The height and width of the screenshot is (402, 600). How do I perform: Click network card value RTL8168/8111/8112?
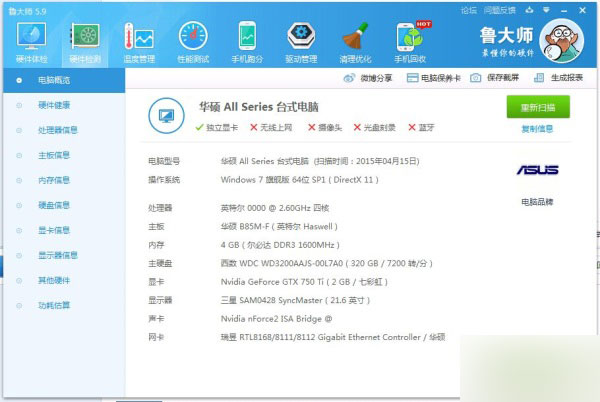pos(333,337)
